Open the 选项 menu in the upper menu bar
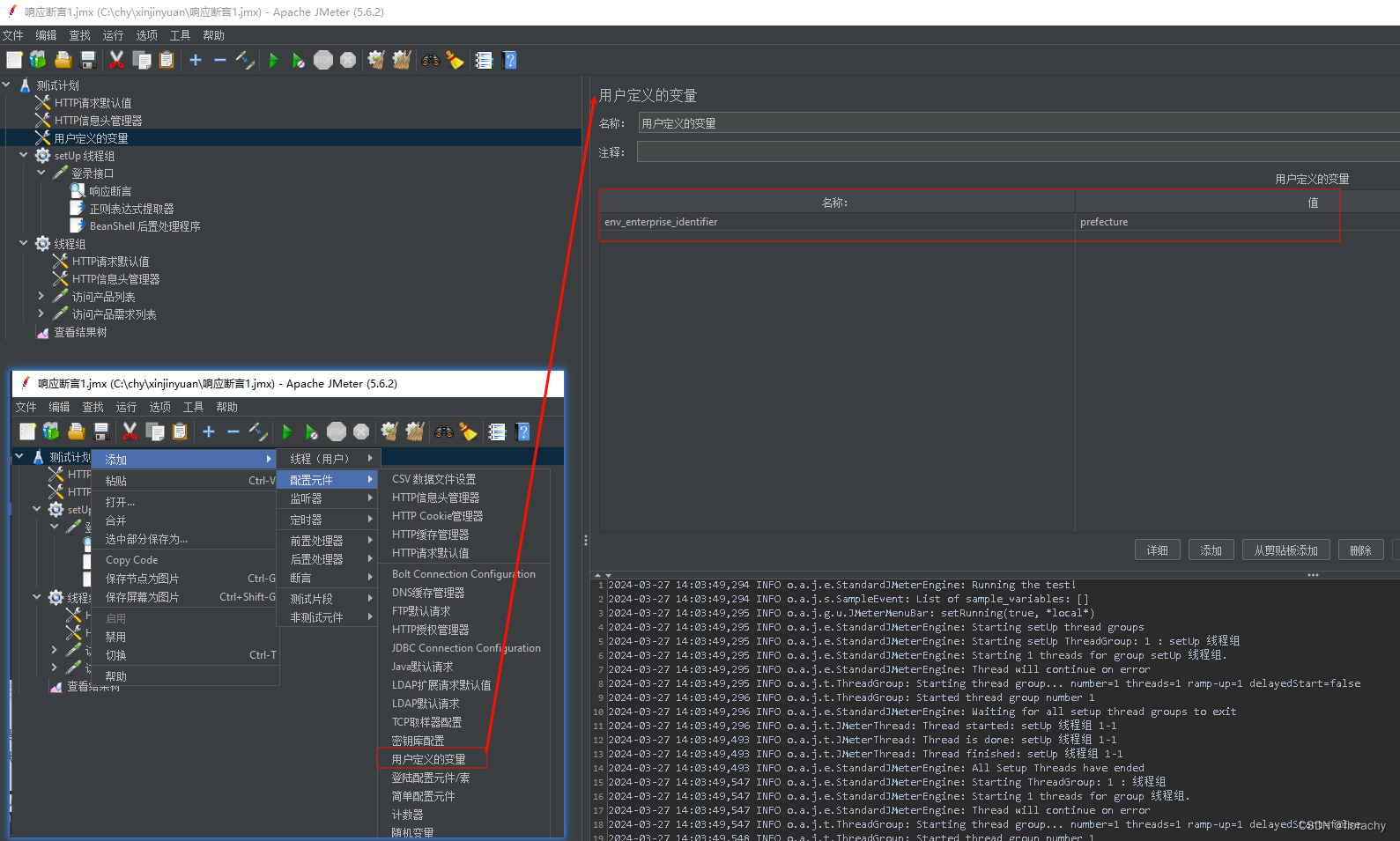 click(146, 35)
